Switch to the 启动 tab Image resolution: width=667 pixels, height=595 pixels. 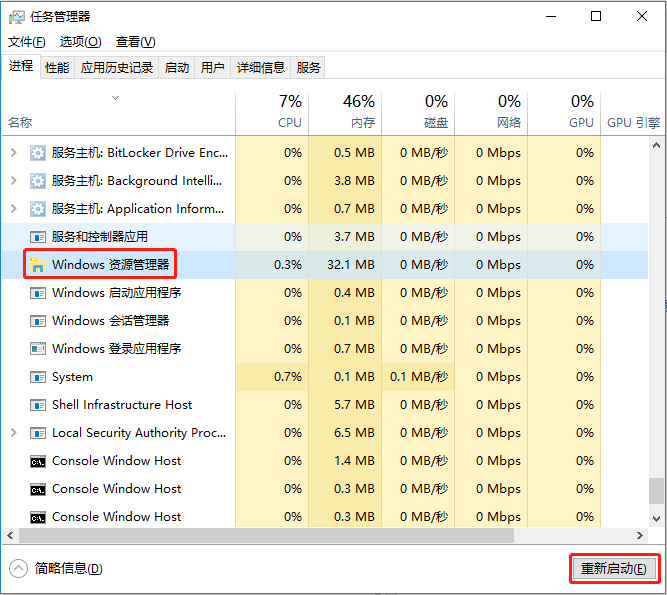point(177,68)
